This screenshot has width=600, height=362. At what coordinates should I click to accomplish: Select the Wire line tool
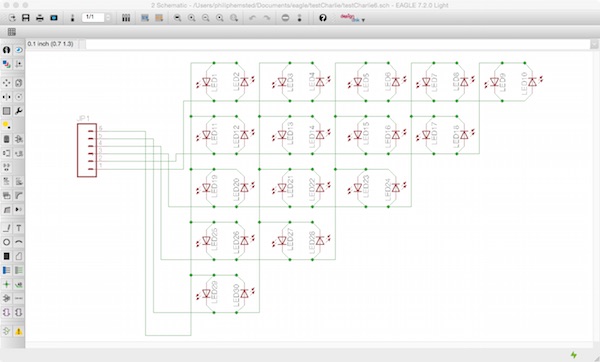(7, 228)
